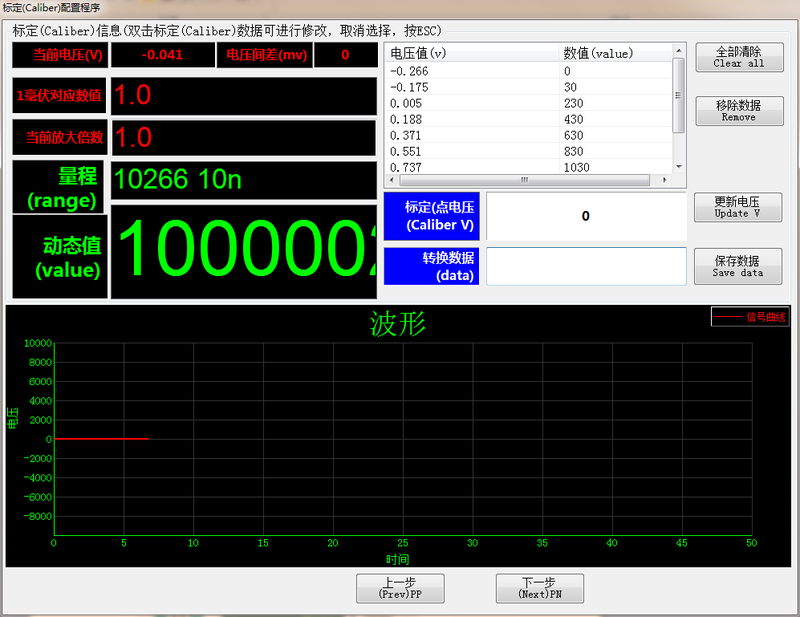Screen dimensions: 800x617
Task: Click the red 信号曲线 chart legend entry
Action: (x=748, y=318)
